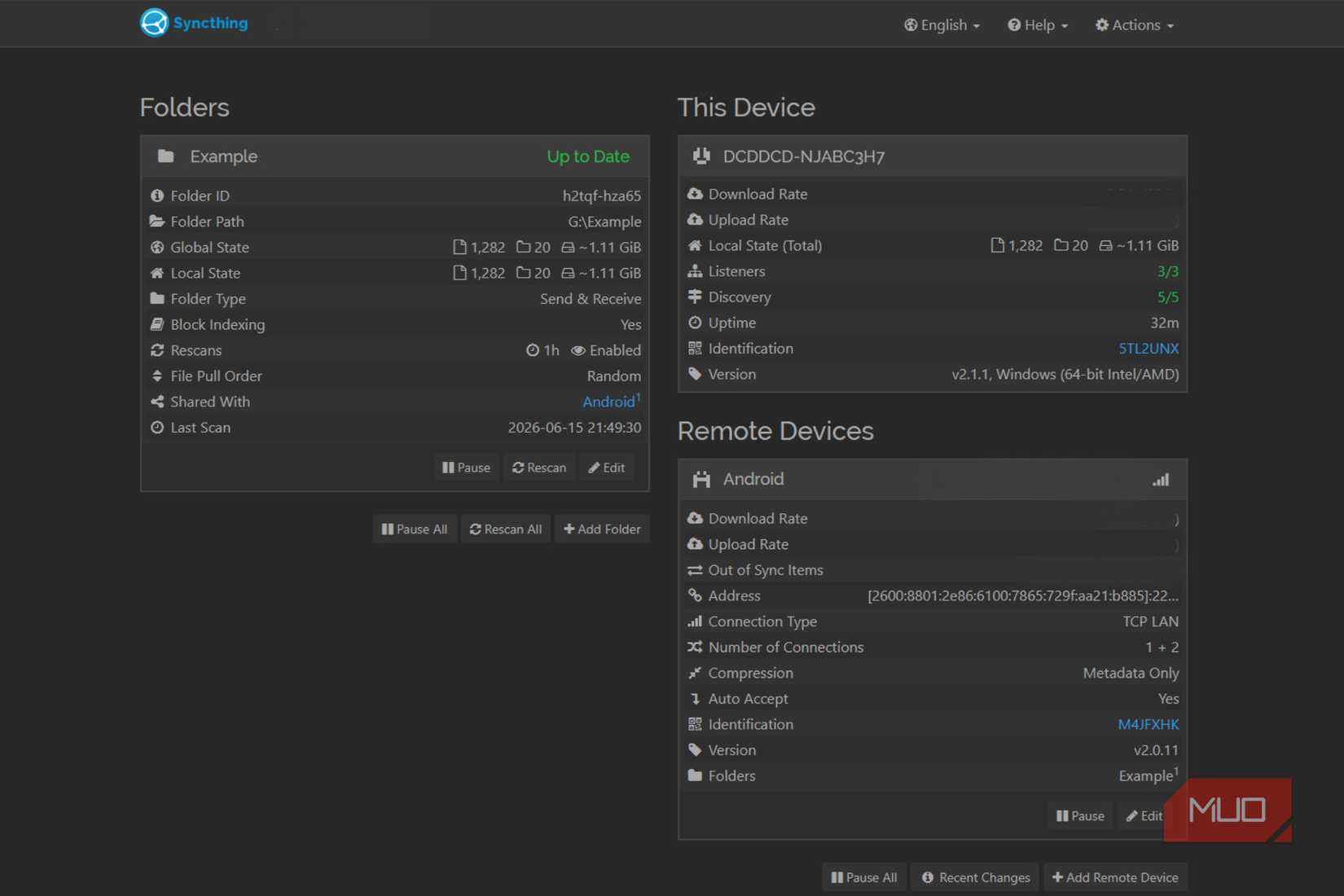Image resolution: width=1344 pixels, height=896 pixels.
Task: Click the Folder ID info icon
Action: pos(157,195)
